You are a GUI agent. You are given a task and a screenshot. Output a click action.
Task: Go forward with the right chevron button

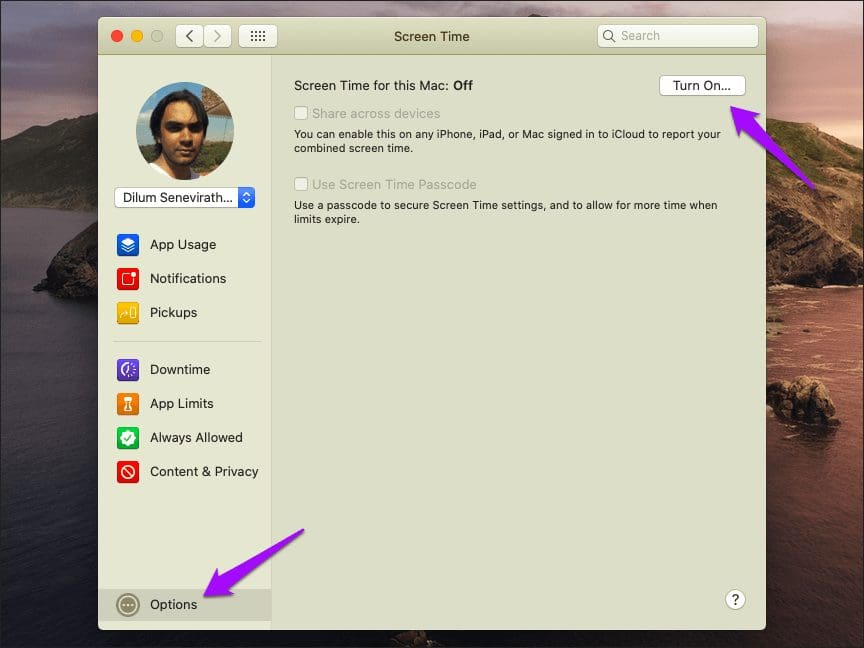pyautogui.click(x=217, y=36)
